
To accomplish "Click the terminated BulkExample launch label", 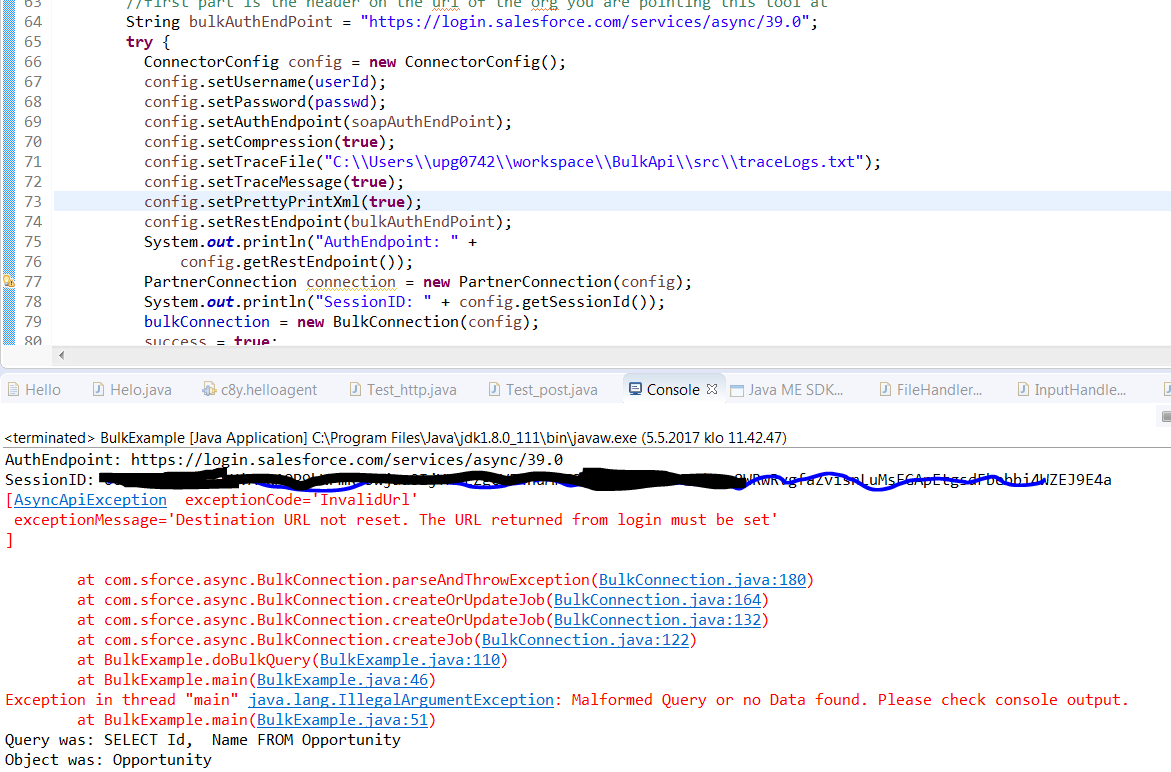I will coord(396,438).
